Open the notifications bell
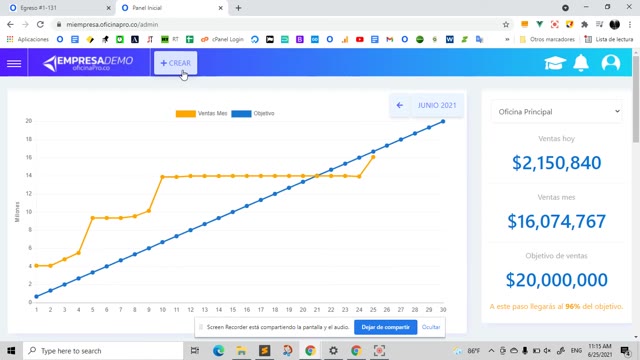This screenshot has height=360, width=640. pos(581,63)
